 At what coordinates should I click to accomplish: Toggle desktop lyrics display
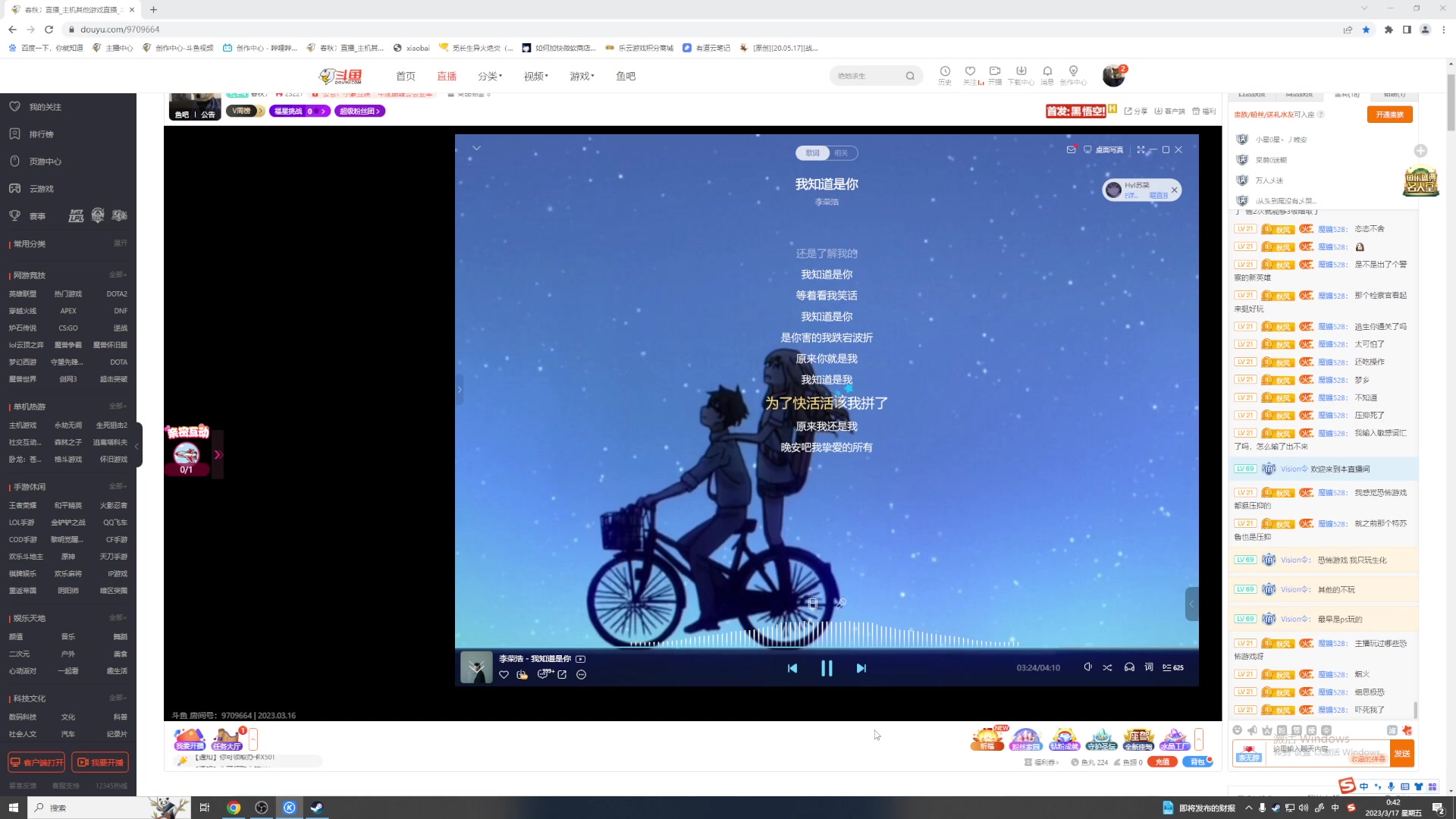pyautogui.click(x=1149, y=667)
